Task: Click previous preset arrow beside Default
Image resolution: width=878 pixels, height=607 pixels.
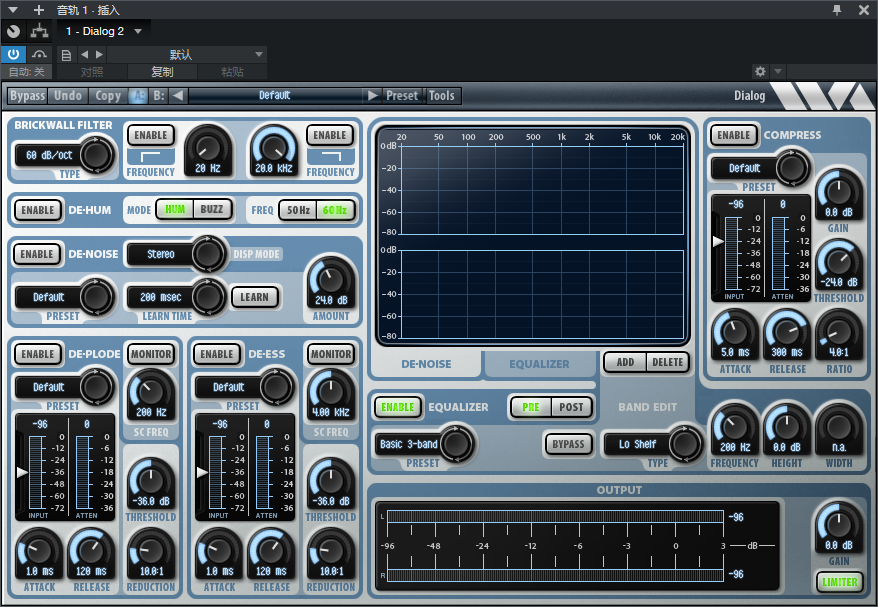Action: click(178, 96)
